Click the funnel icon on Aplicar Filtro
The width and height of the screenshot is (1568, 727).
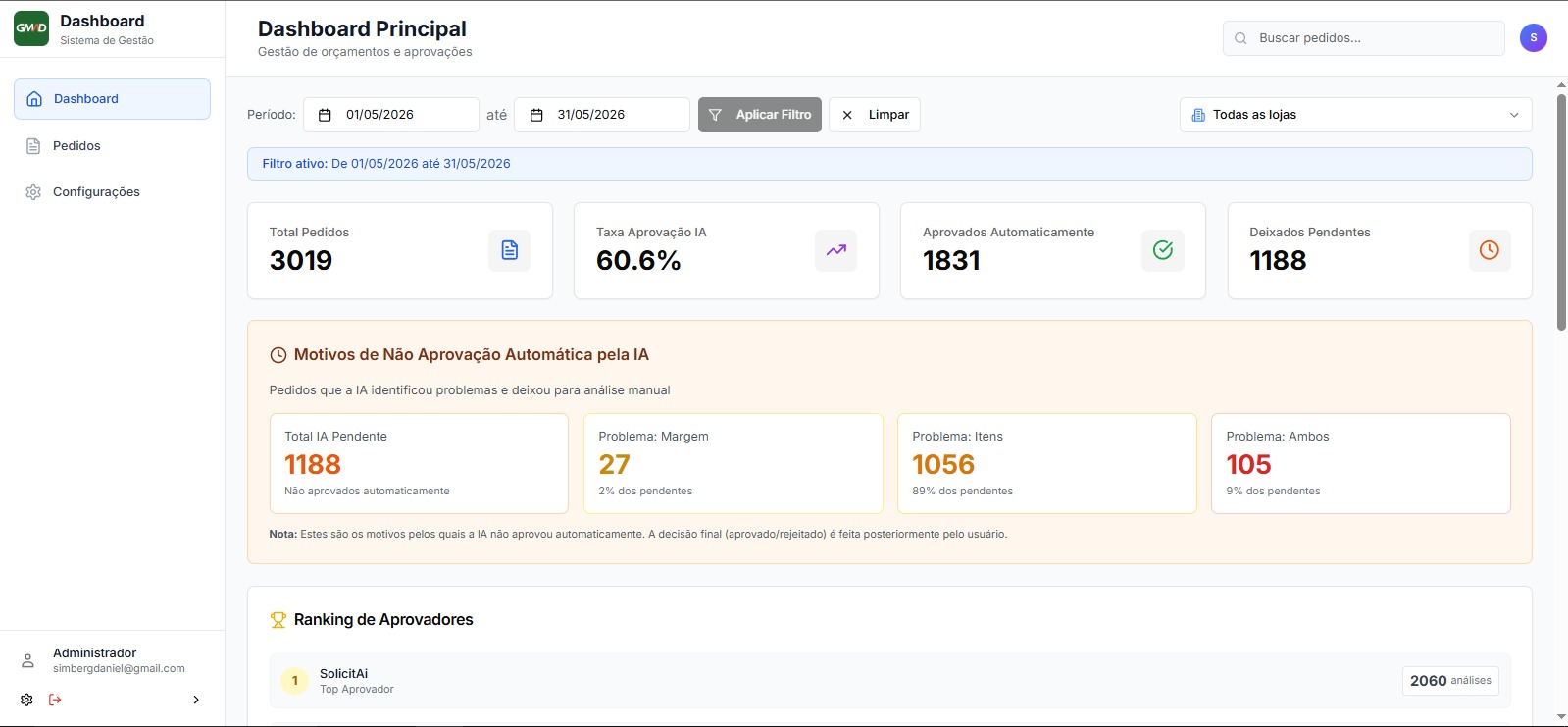point(715,115)
